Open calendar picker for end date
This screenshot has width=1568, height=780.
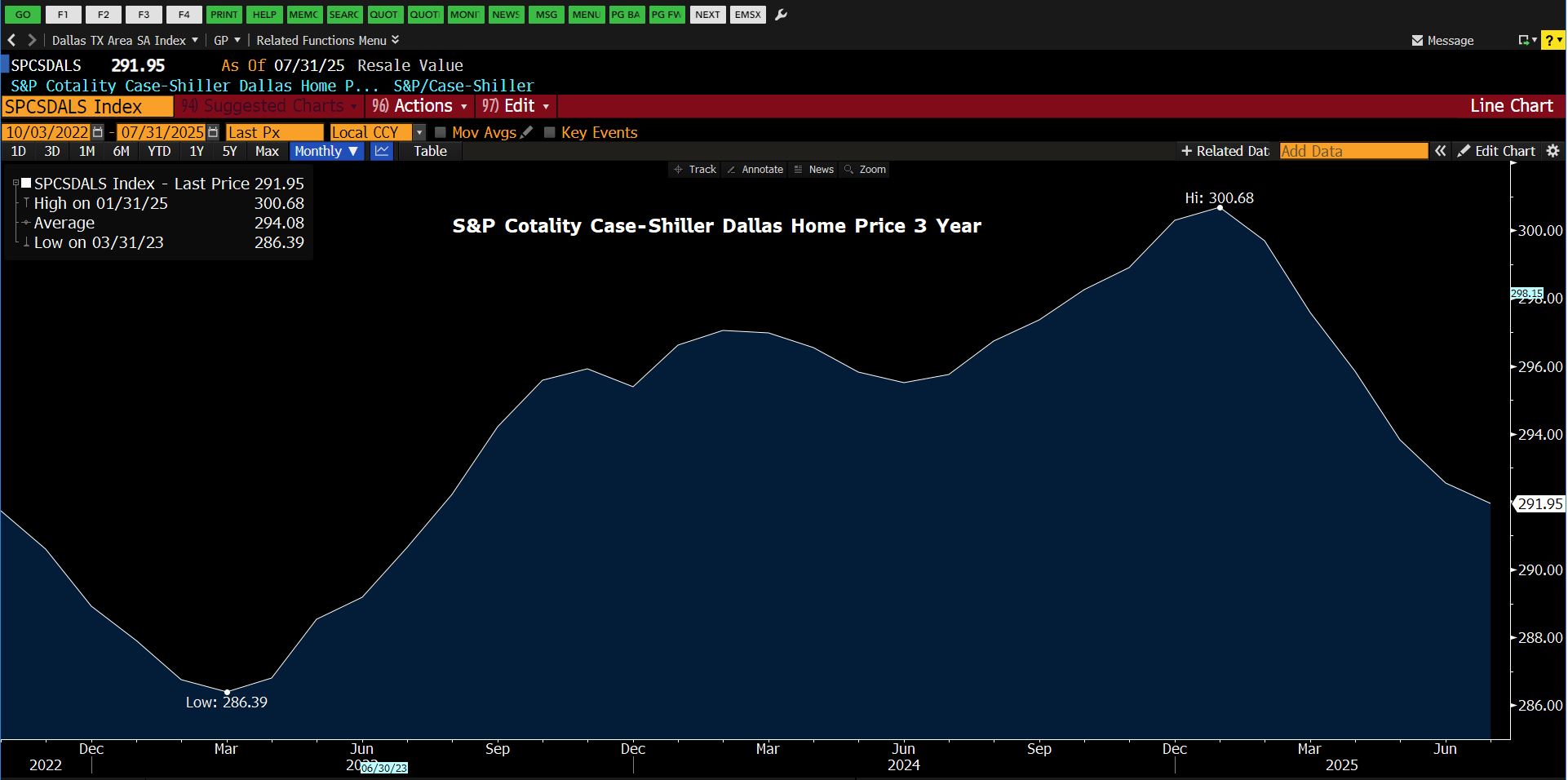[x=213, y=132]
